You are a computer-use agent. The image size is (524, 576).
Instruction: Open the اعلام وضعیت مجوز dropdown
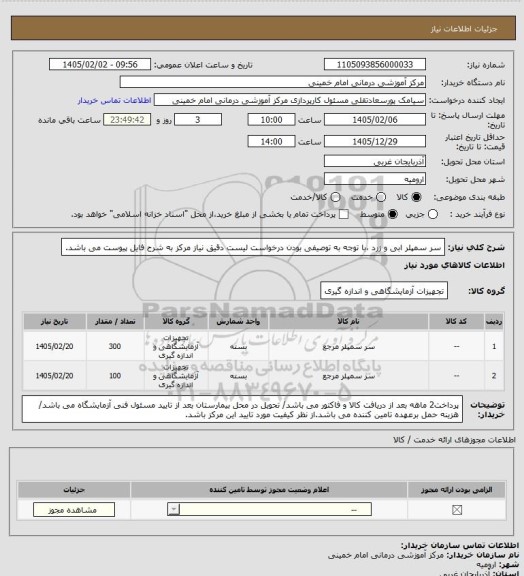click(x=269, y=510)
